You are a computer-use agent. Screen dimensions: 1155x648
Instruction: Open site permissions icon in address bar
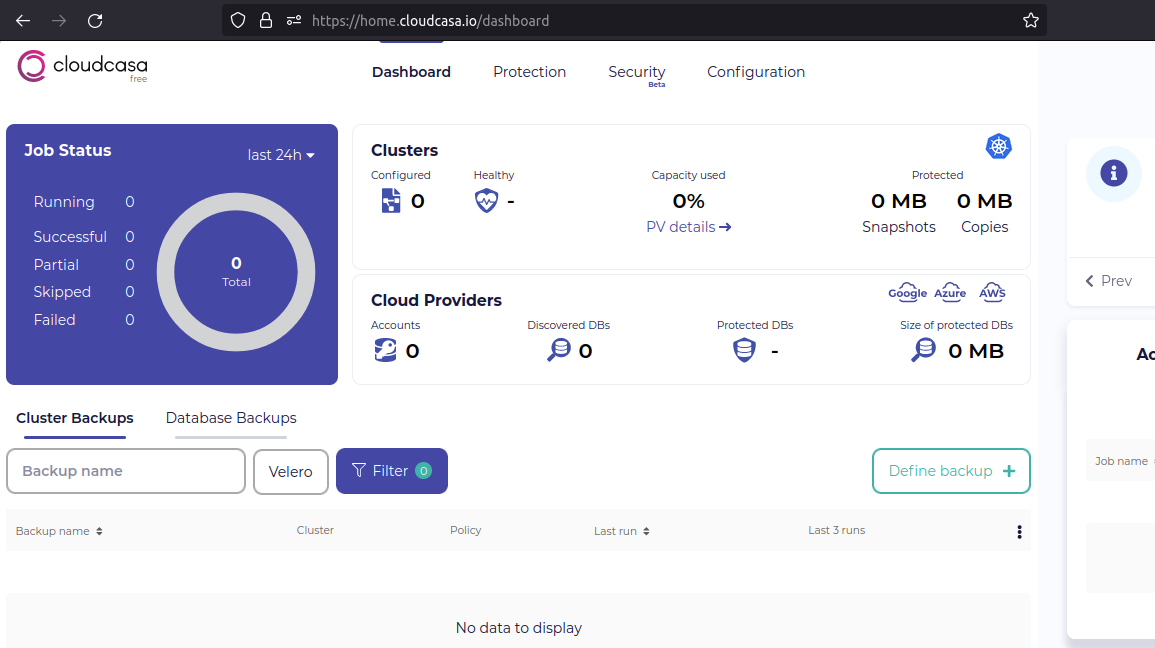click(x=294, y=21)
